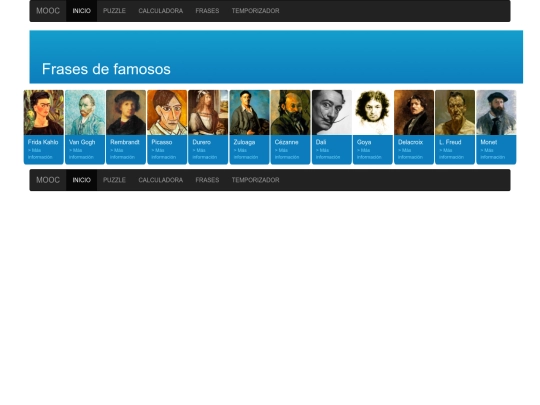Click the Dalí portrait thumbnail
Screen dimensions: 540x405
[332, 112]
